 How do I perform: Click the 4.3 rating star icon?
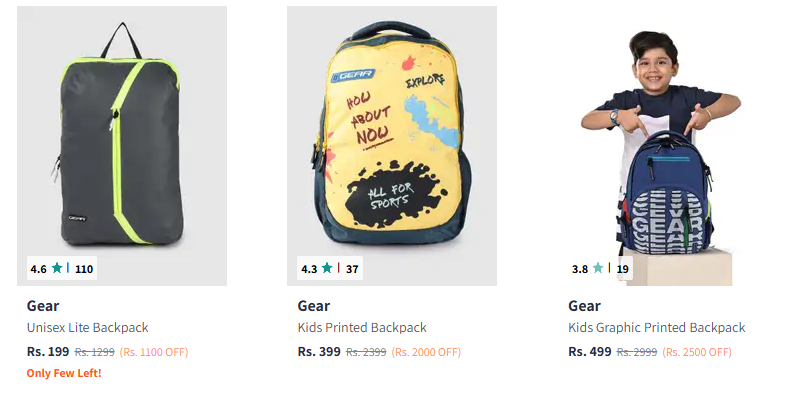(x=328, y=268)
